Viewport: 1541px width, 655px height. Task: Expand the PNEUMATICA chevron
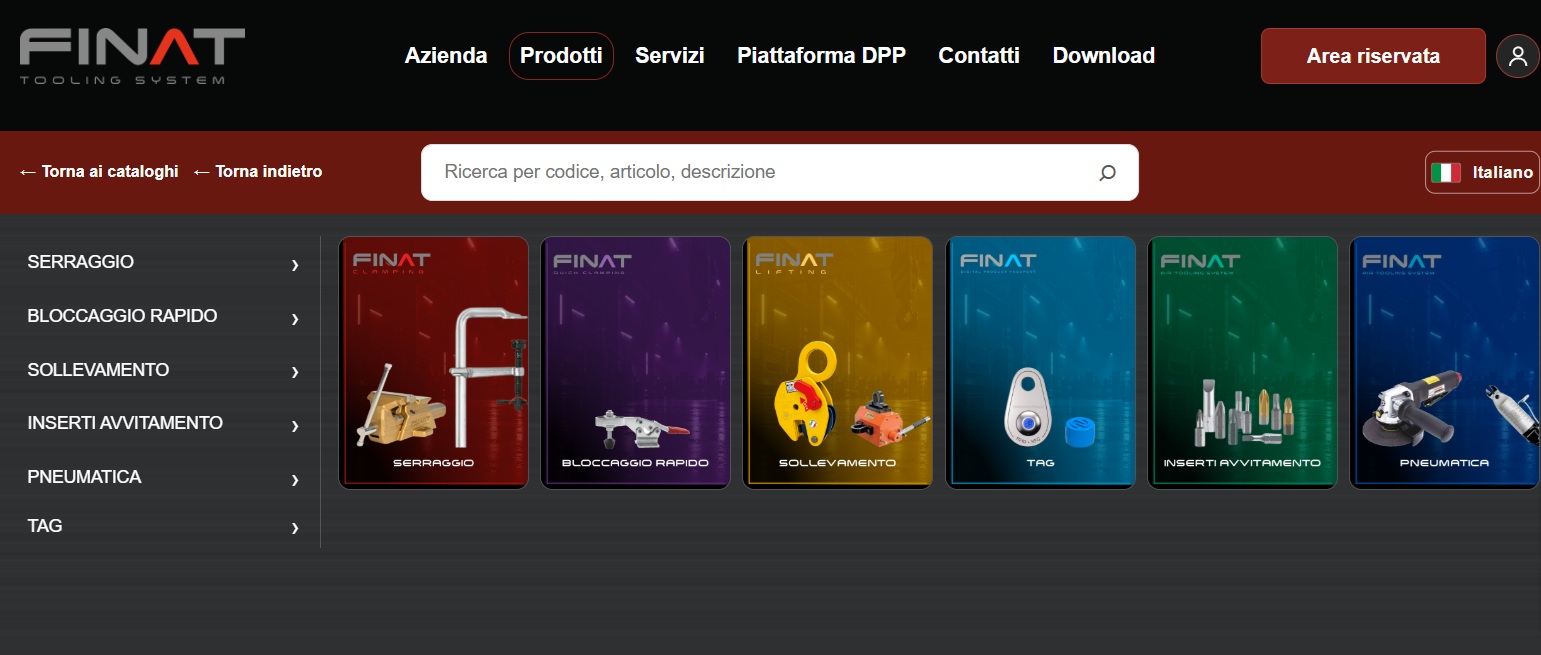click(295, 480)
